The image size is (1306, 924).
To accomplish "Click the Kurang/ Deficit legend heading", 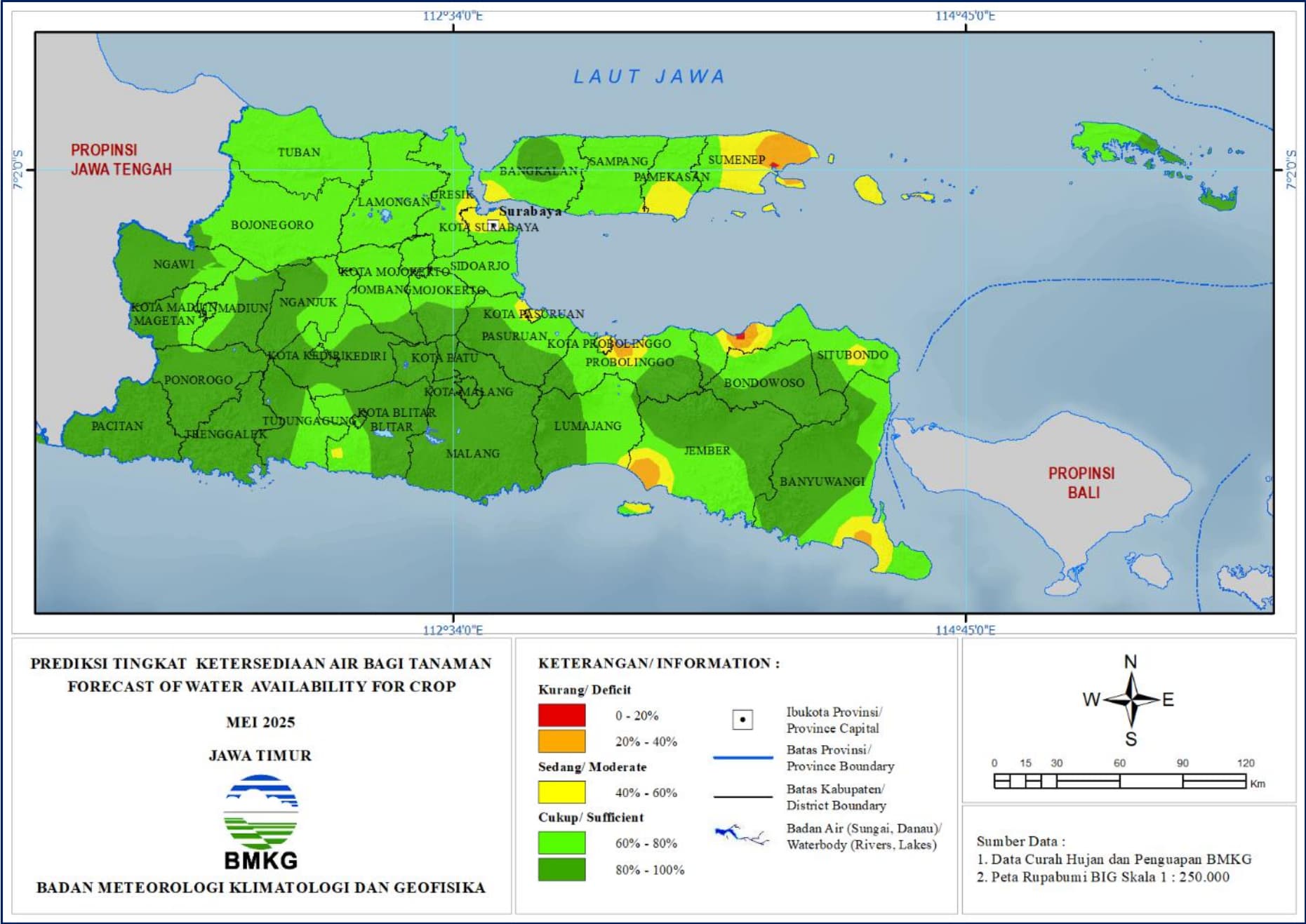I will tap(585, 690).
